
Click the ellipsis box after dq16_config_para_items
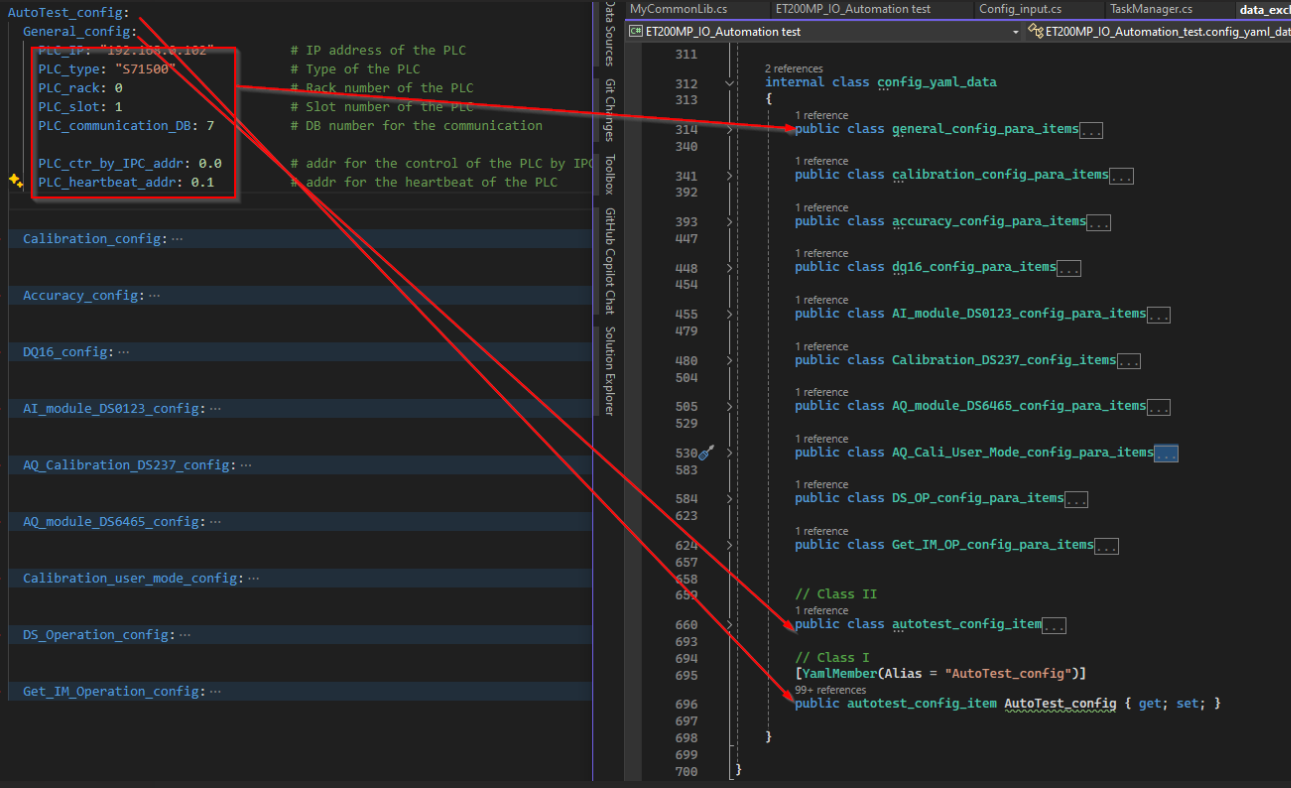[x=1069, y=268]
